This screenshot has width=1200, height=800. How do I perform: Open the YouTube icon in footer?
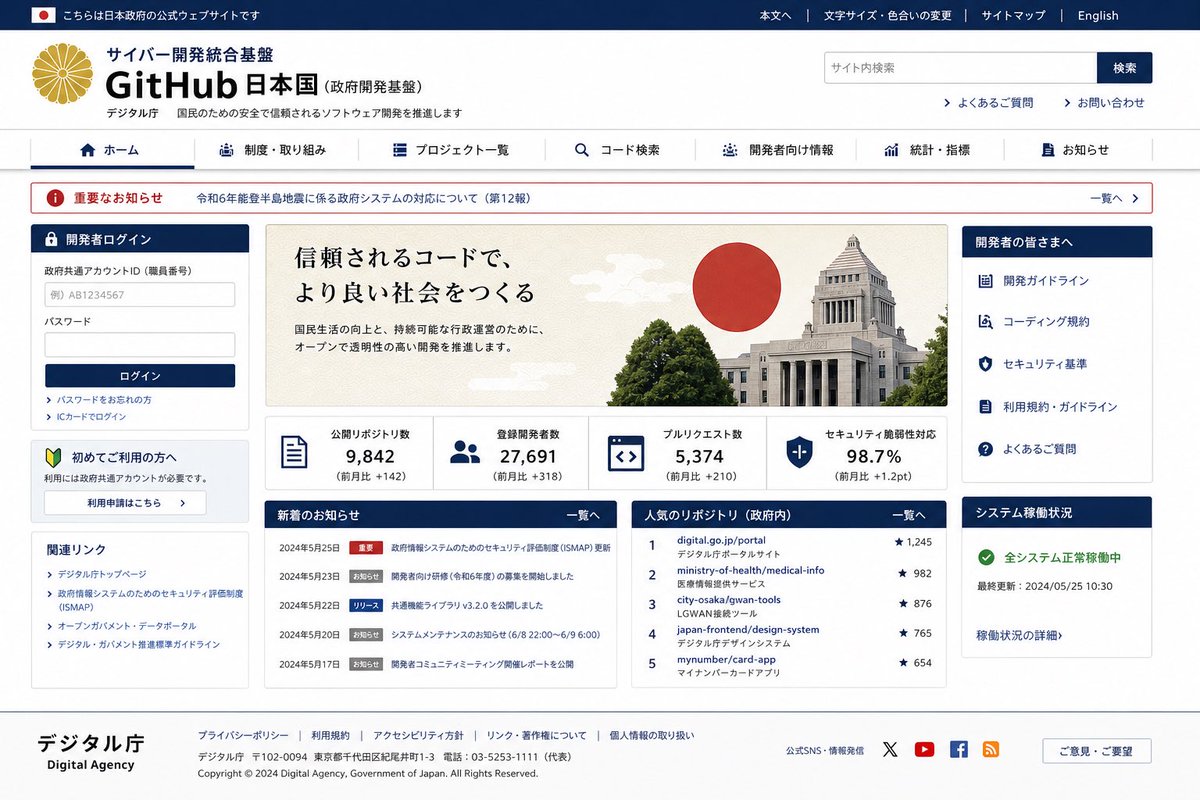[924, 749]
